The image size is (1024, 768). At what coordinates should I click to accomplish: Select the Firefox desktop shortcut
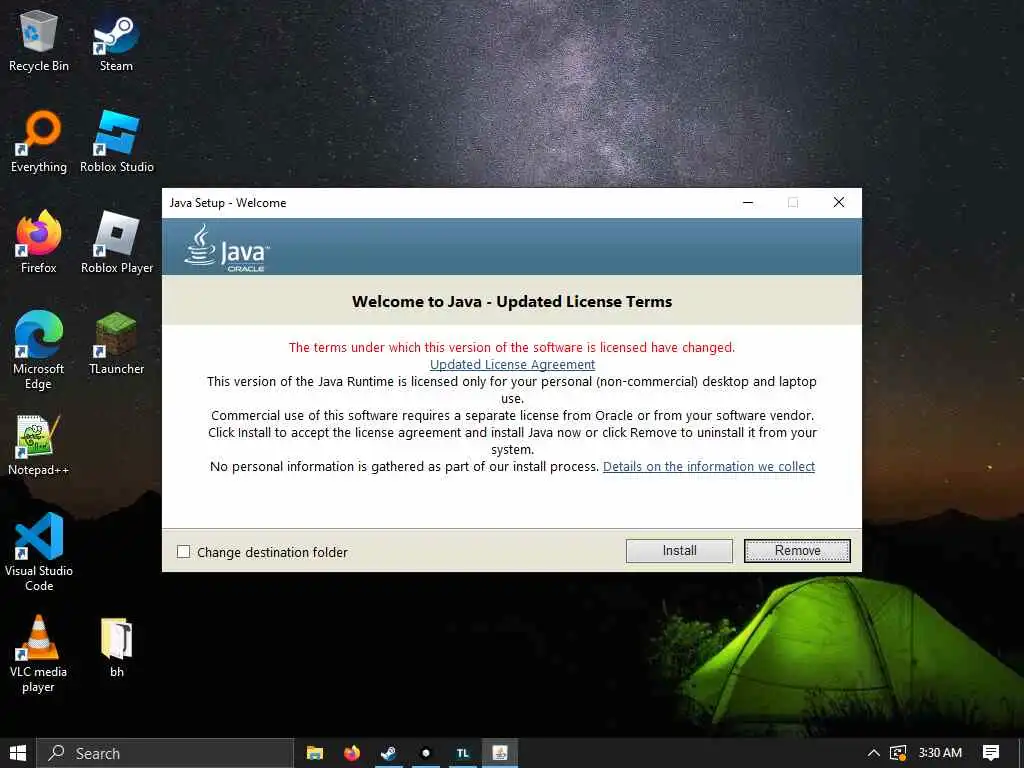tap(39, 242)
